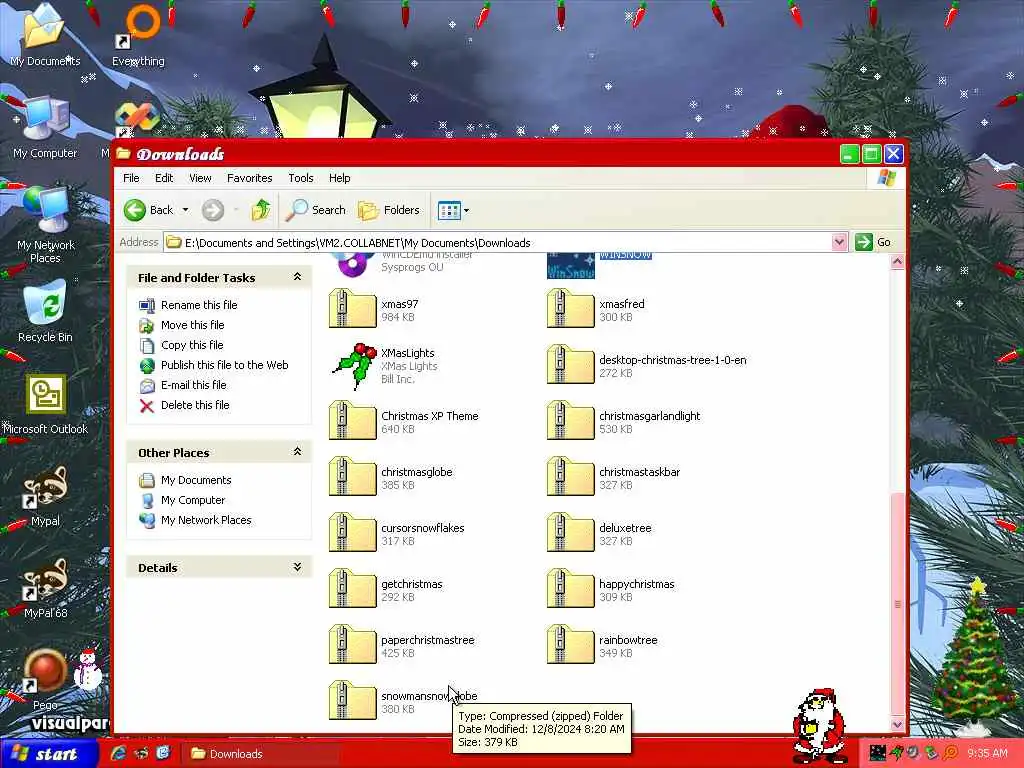
Task: Select the WinSnow thumbnail icon
Action: pos(571,266)
